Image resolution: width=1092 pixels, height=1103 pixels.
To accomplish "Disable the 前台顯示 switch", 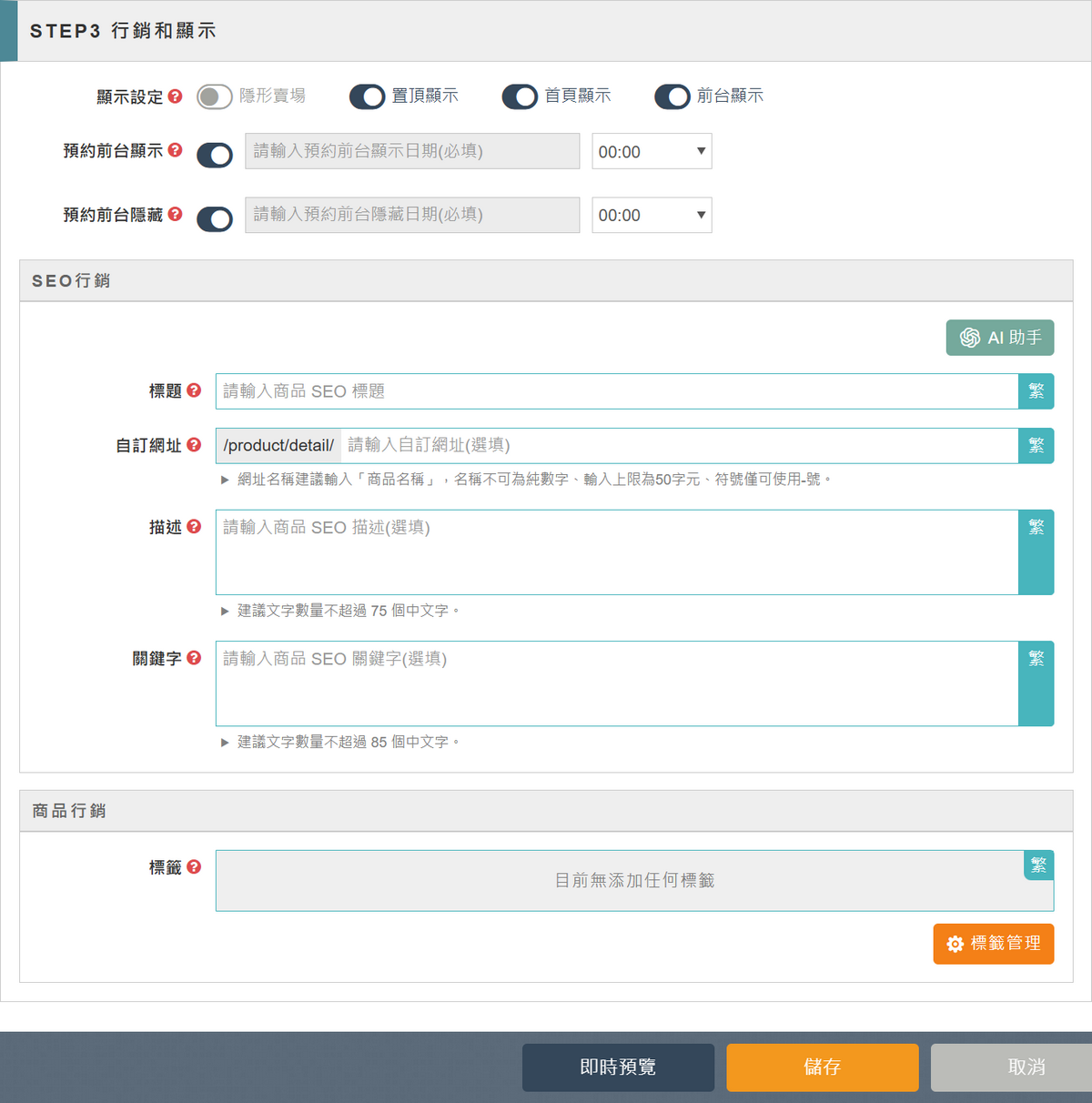I will point(672,96).
